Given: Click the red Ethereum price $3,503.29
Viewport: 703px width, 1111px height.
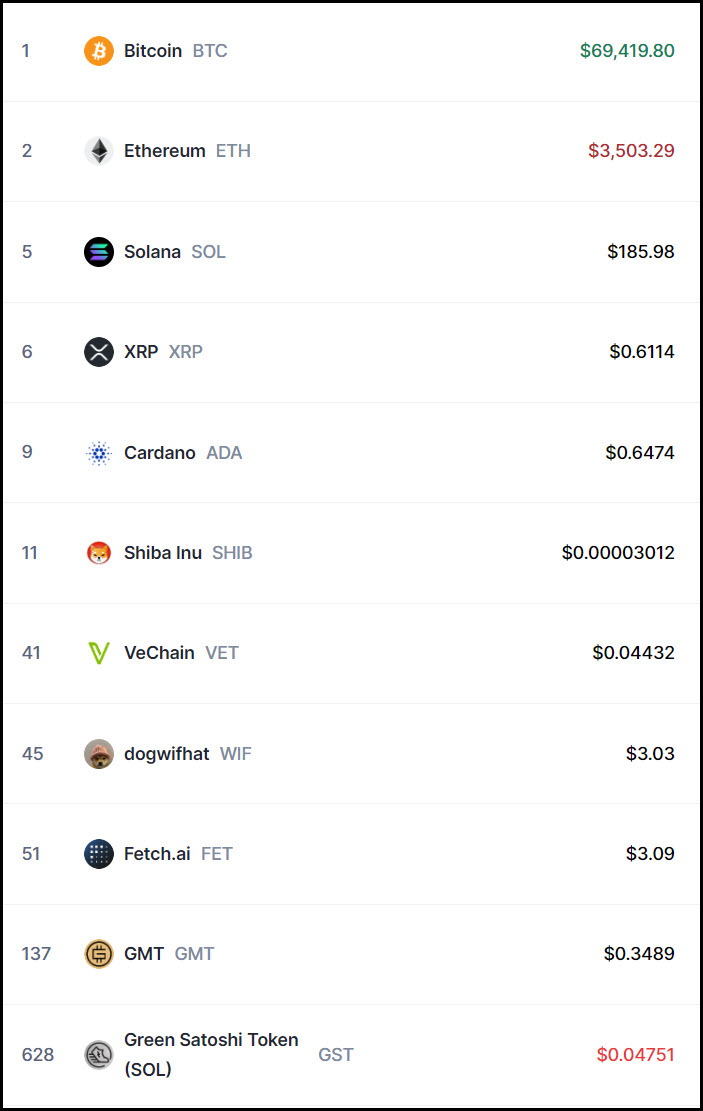Looking at the screenshot, I should 631,151.
